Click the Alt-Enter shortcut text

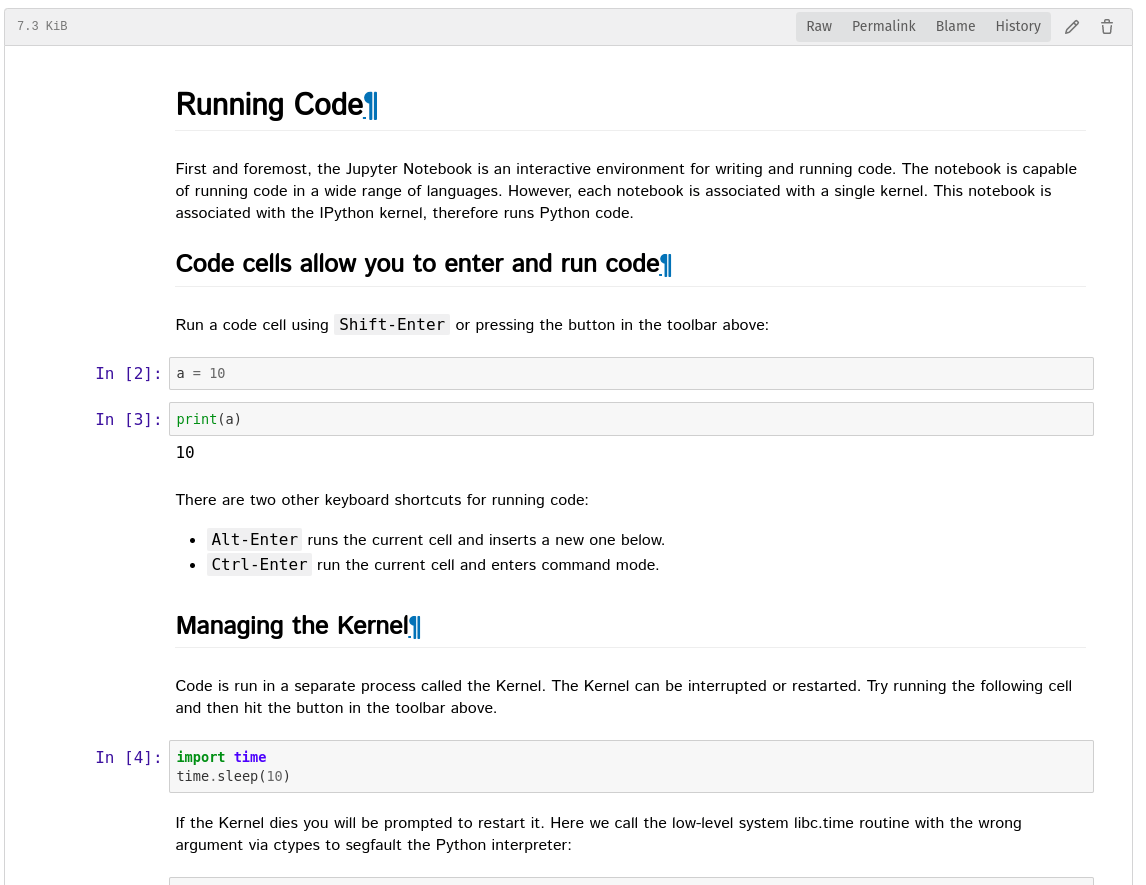tap(254, 539)
